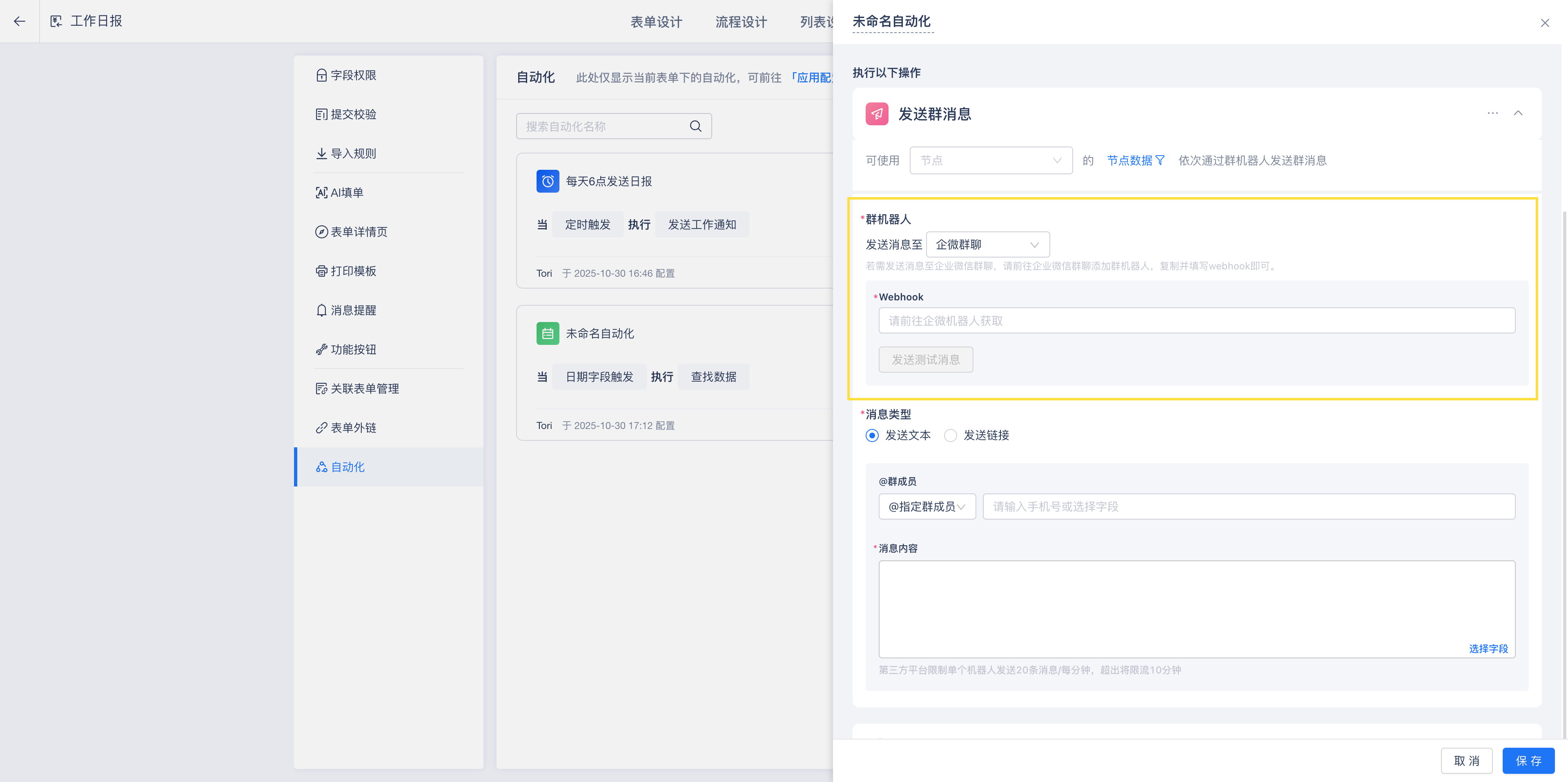This screenshot has height=782, width=1568.
Task: Click the 发送测试消息 button
Action: (926, 360)
